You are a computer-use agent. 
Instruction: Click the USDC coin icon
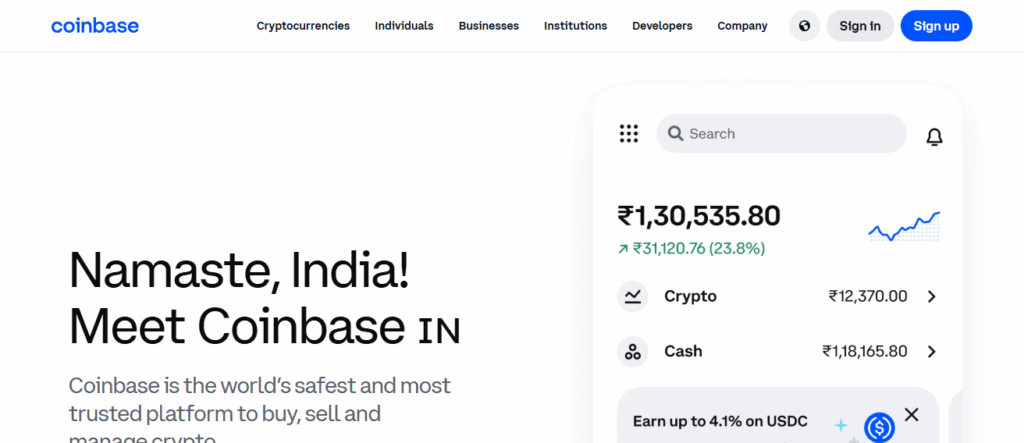pyautogui.click(x=879, y=427)
